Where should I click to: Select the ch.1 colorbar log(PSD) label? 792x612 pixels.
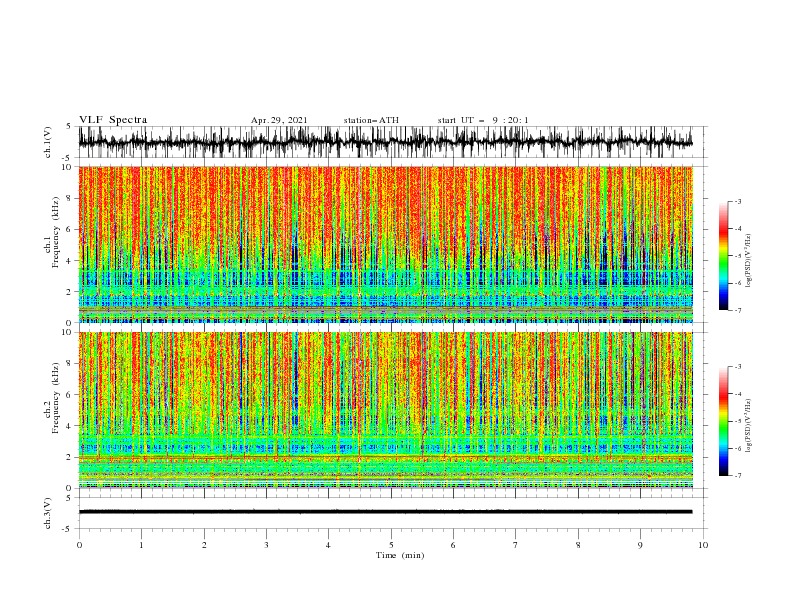tap(749, 261)
